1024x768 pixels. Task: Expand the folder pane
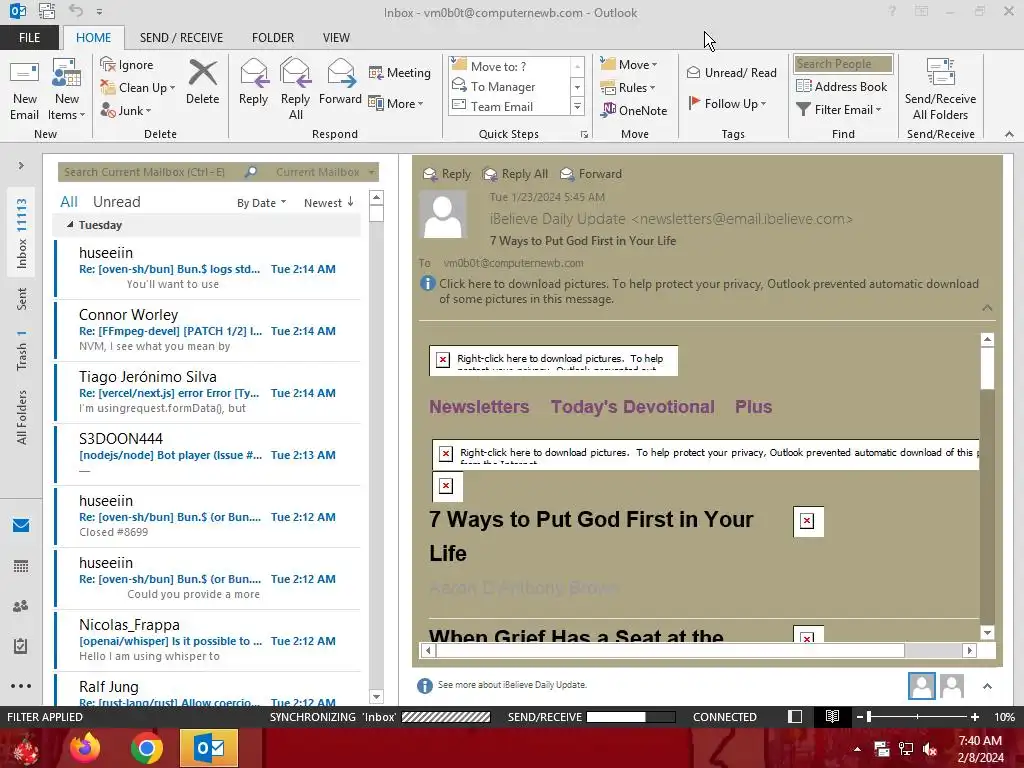point(21,166)
